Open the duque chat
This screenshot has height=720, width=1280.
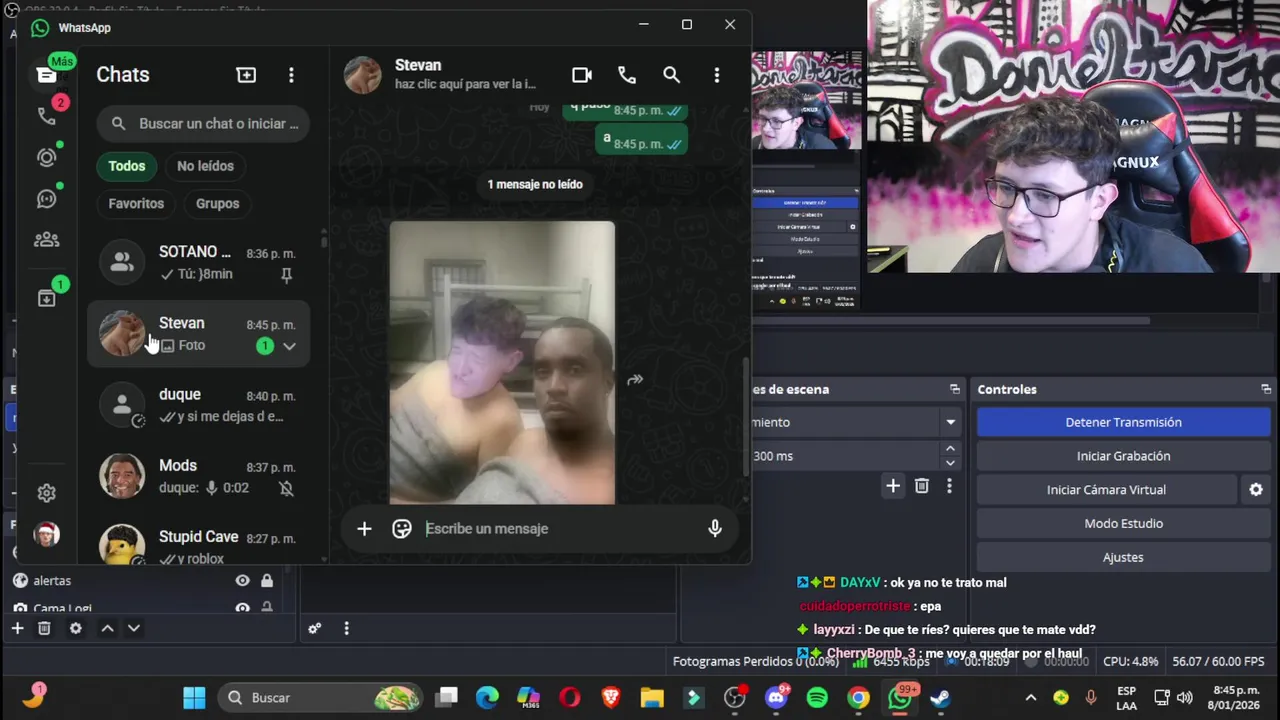(198, 405)
